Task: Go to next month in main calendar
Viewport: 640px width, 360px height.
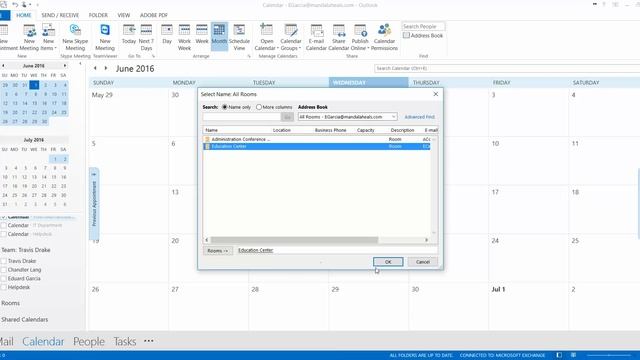Action: (x=106, y=68)
